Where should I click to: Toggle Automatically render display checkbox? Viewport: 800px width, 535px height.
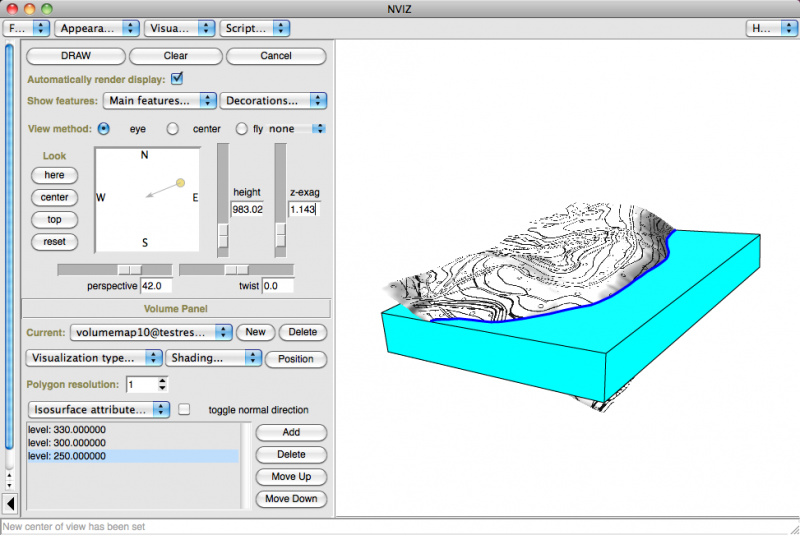point(178,78)
